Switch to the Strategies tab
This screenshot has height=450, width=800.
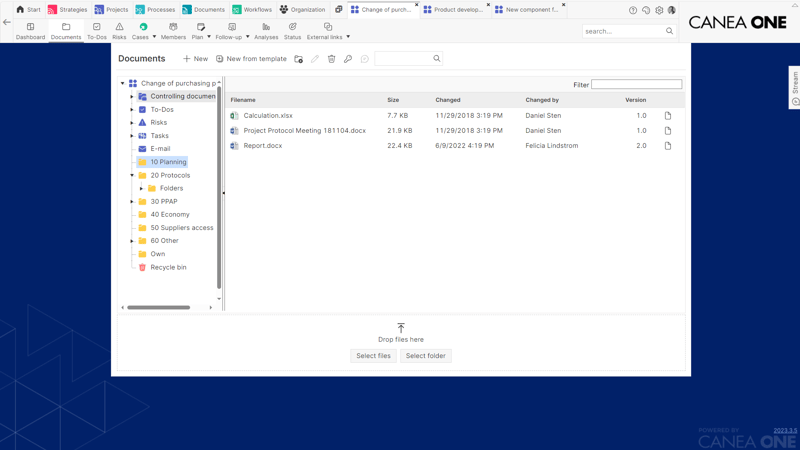tap(67, 9)
